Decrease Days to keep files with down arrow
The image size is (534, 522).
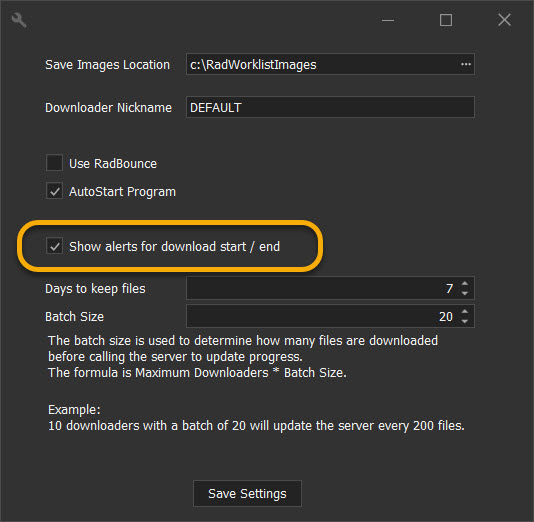tap(465, 294)
